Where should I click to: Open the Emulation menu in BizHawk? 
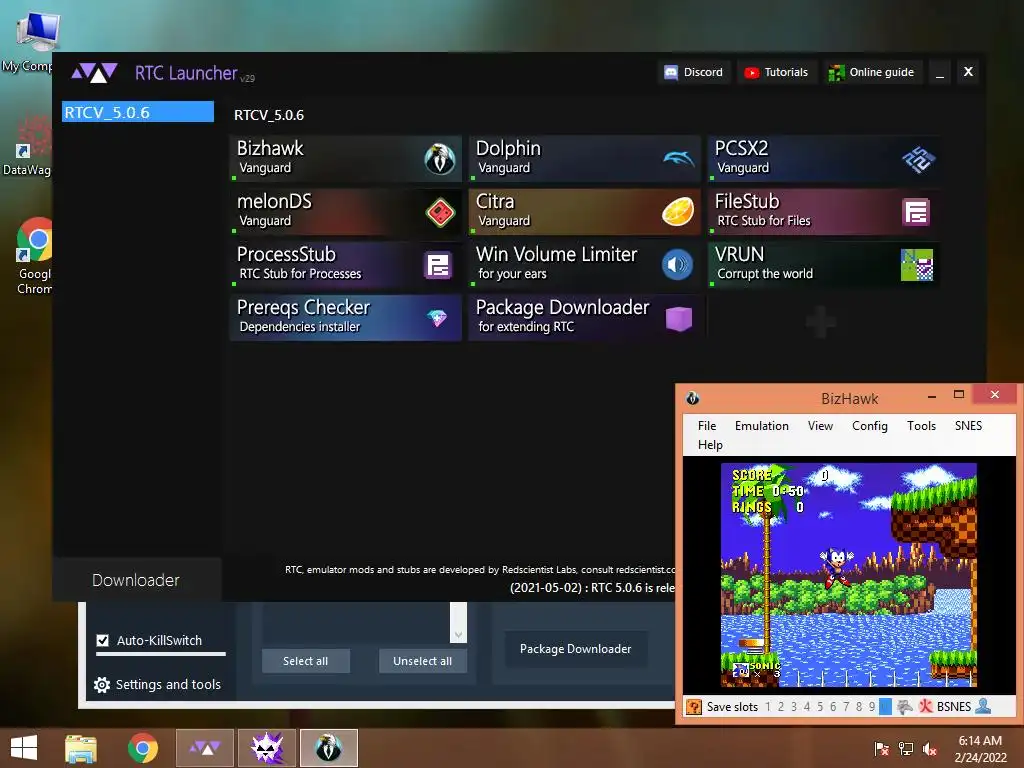click(x=761, y=426)
